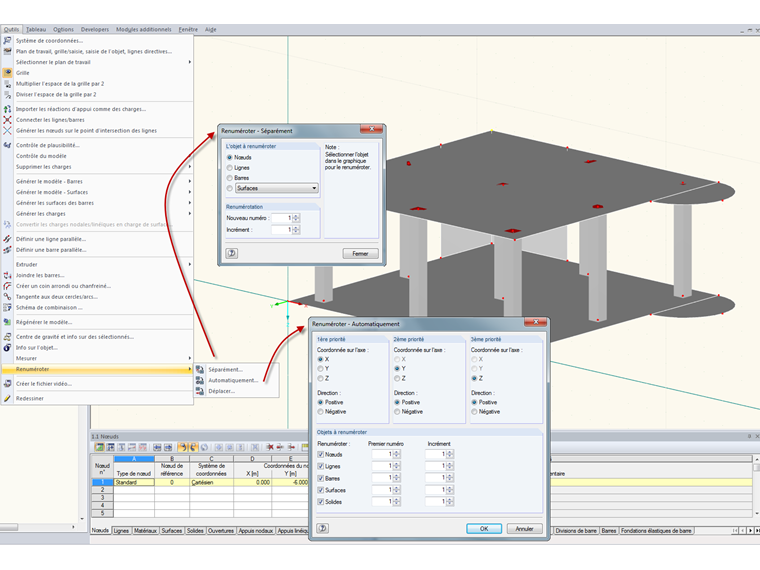Select Nœuds radio in Séparément dialog

[230, 157]
